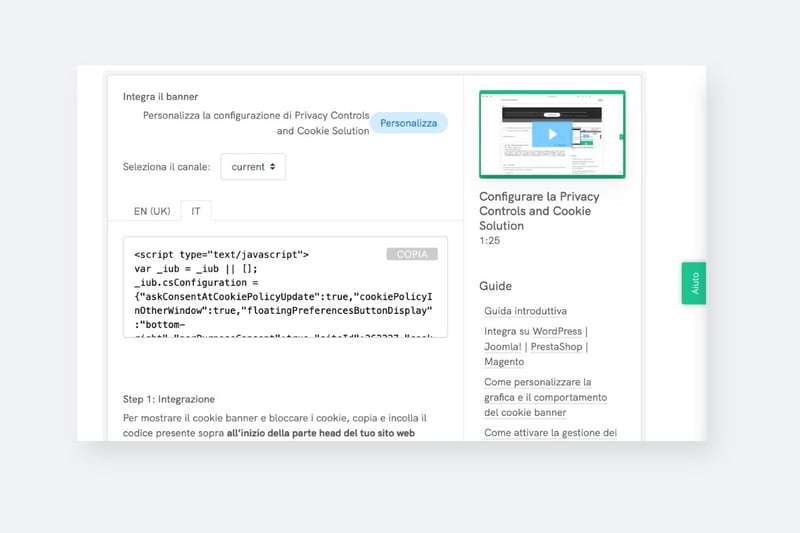Switch to the EN (UK) tab
Screen dimensions: 800x533
coord(152,211)
